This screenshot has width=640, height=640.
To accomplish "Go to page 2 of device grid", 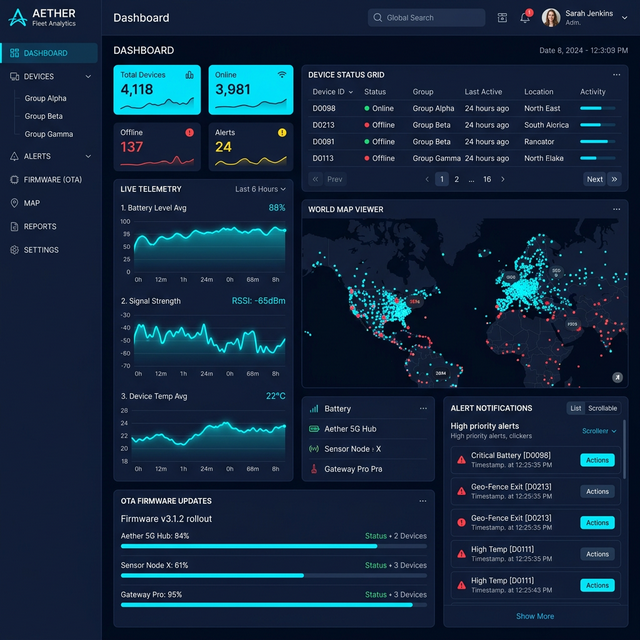I will tap(457, 179).
